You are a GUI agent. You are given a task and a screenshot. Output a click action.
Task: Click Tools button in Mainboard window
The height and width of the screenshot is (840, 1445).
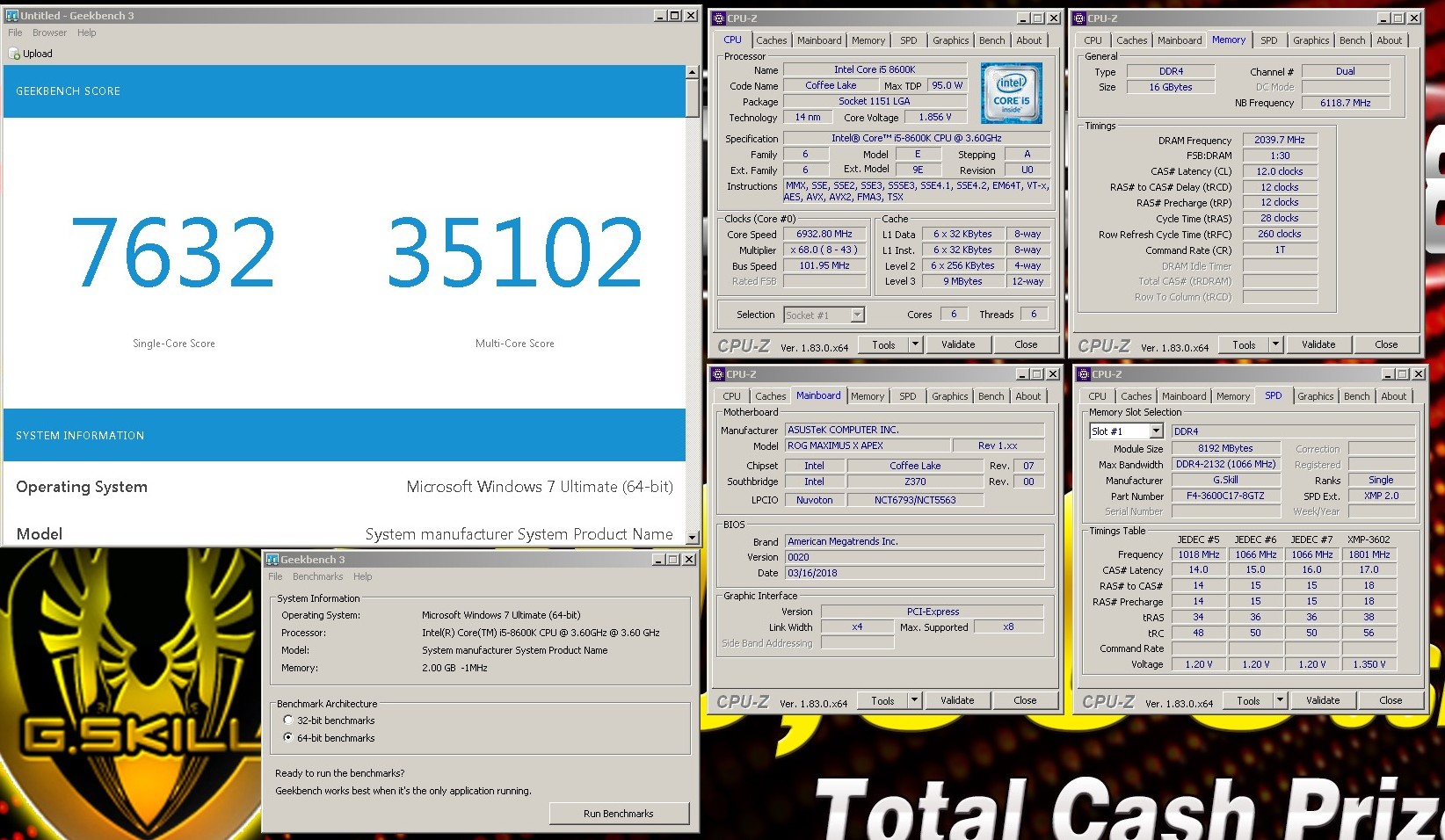882,700
